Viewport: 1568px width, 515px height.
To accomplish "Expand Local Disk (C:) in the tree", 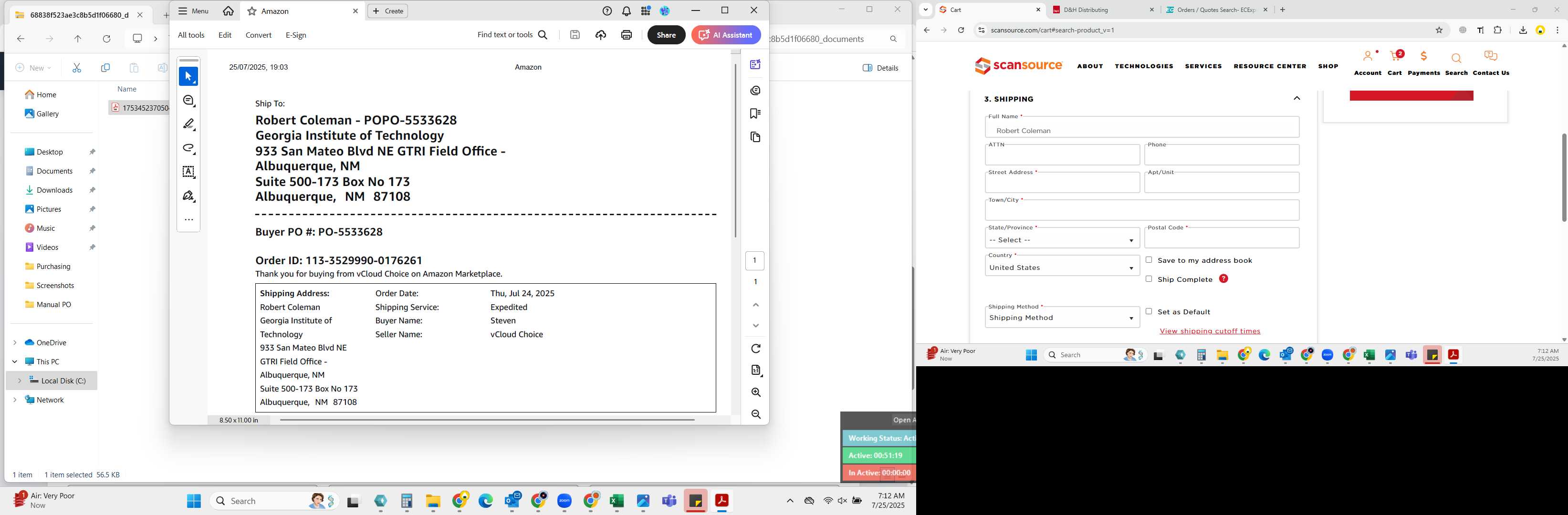I will (20, 380).
